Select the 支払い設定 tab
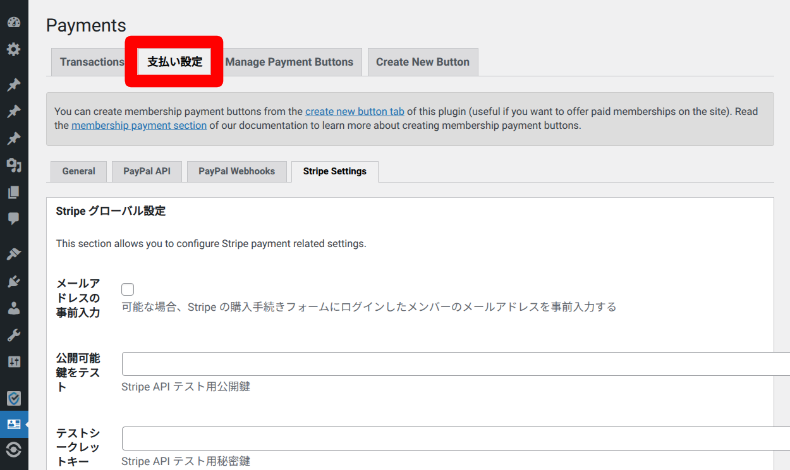Image resolution: width=790 pixels, height=470 pixels. tap(174, 62)
